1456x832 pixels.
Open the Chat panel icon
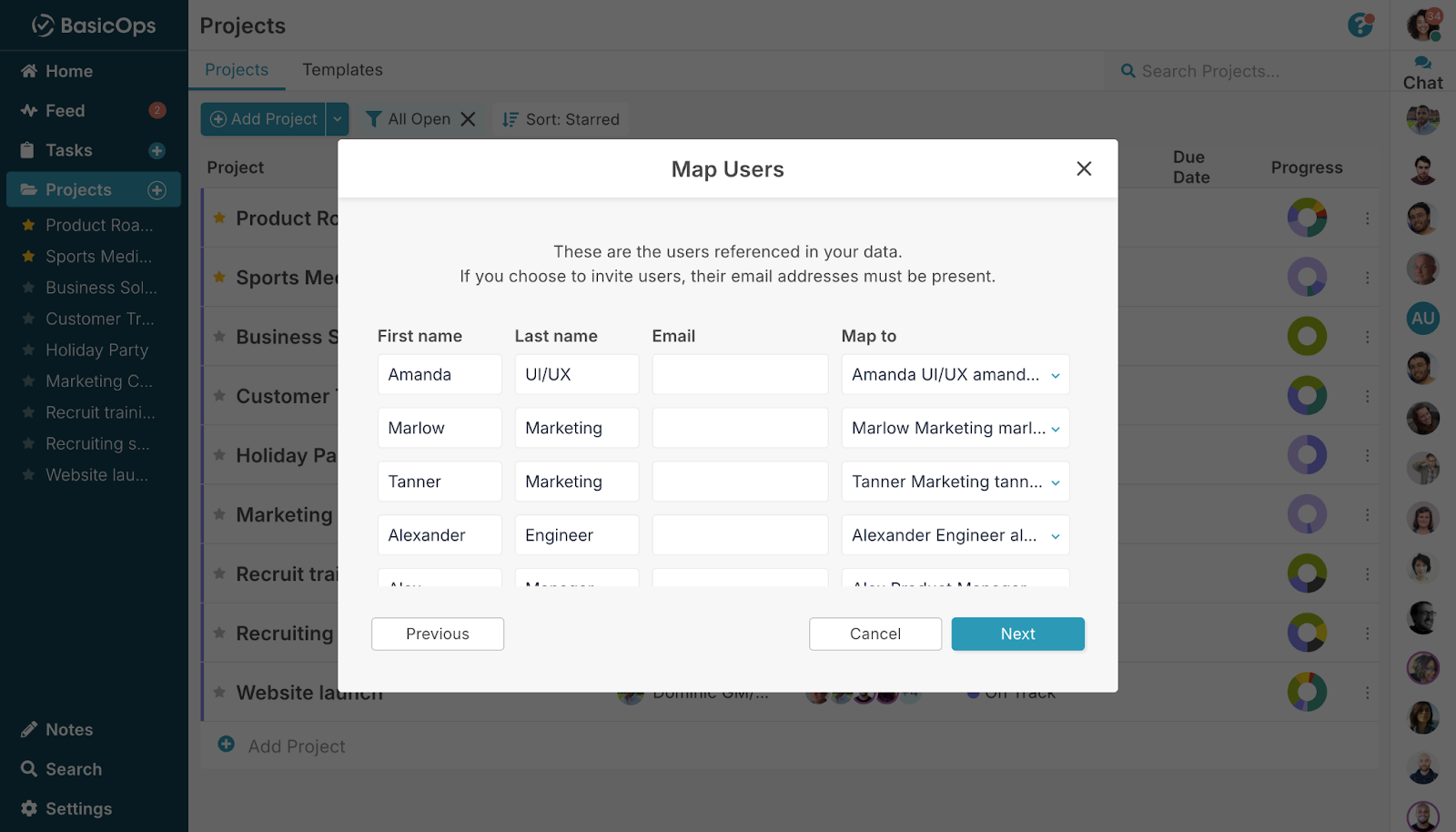point(1422,73)
